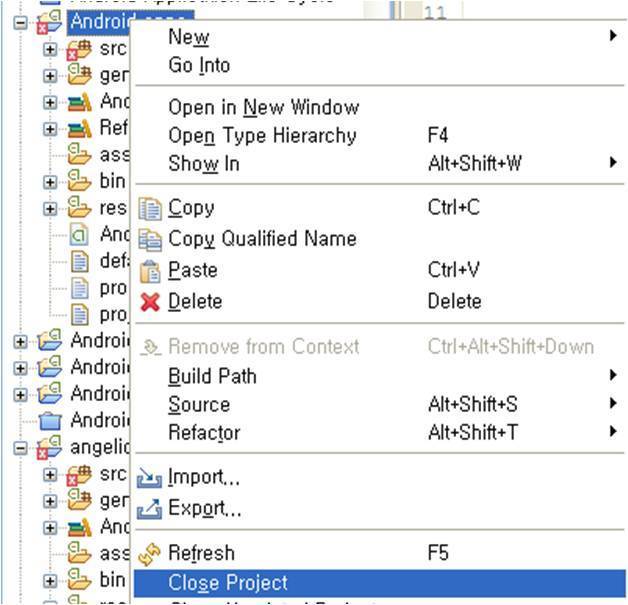Screen dimensions: 628x605
Task: Choose Go Into from context menu
Action: (379, 65)
